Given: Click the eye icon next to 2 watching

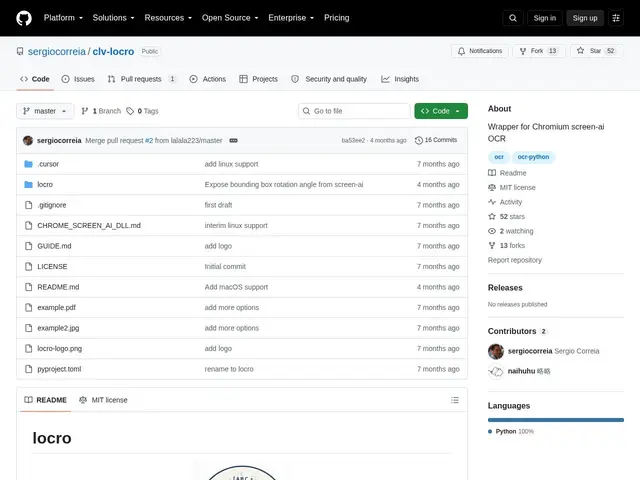Looking at the screenshot, I should click(492, 231).
